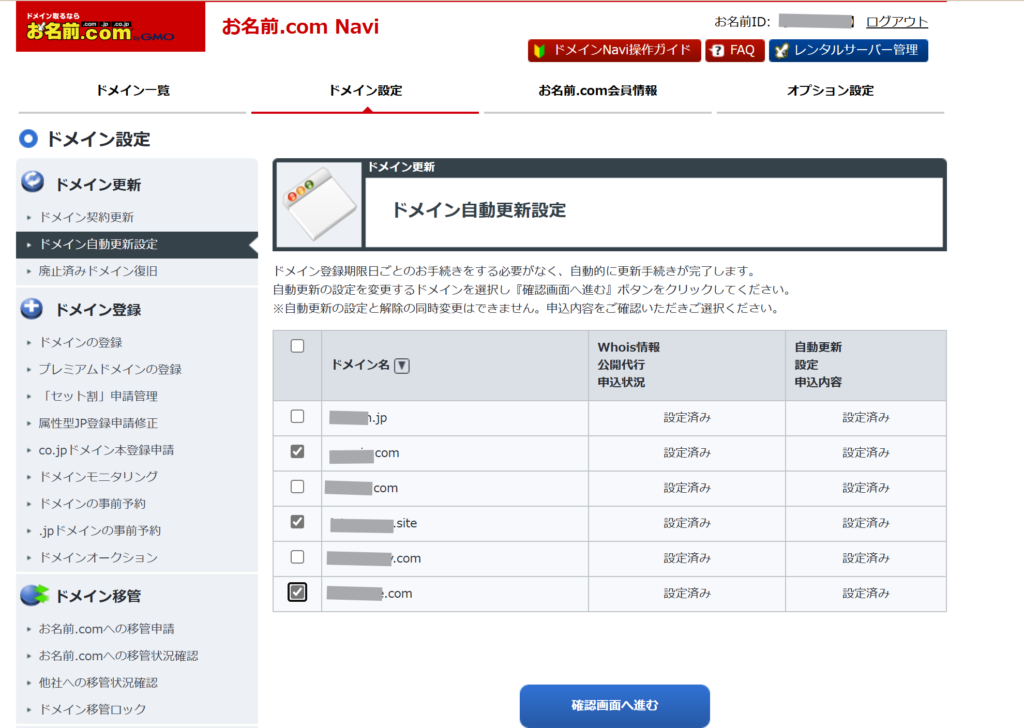Click the ドメイン更新 refresh icon in sidebar
The image size is (1024, 728).
tap(32, 182)
